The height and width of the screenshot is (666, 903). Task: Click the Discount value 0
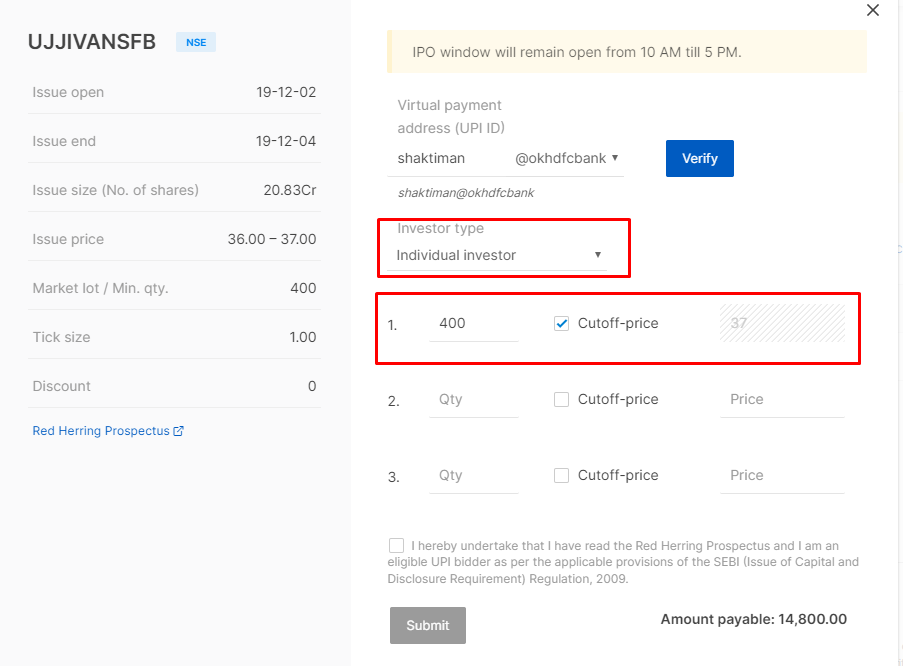[312, 386]
